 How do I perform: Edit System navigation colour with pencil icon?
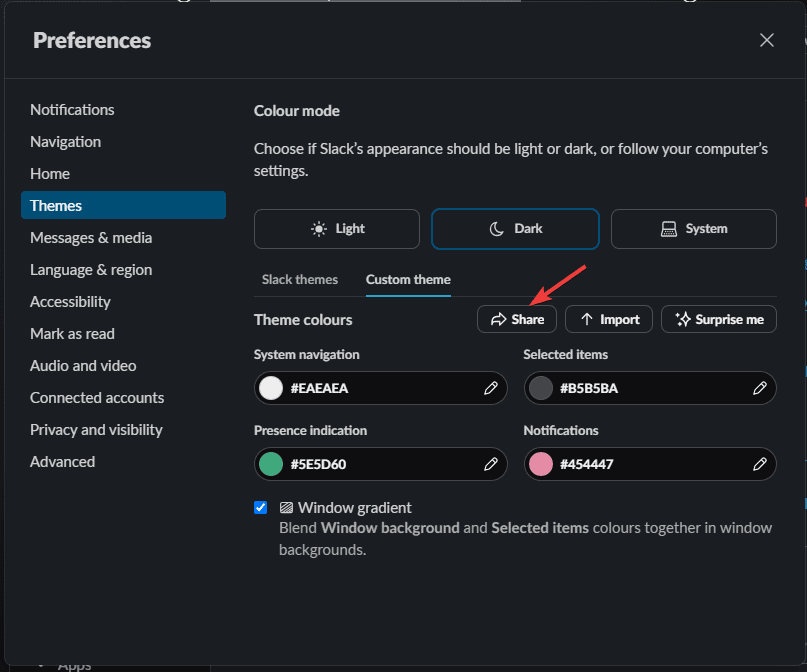point(491,388)
